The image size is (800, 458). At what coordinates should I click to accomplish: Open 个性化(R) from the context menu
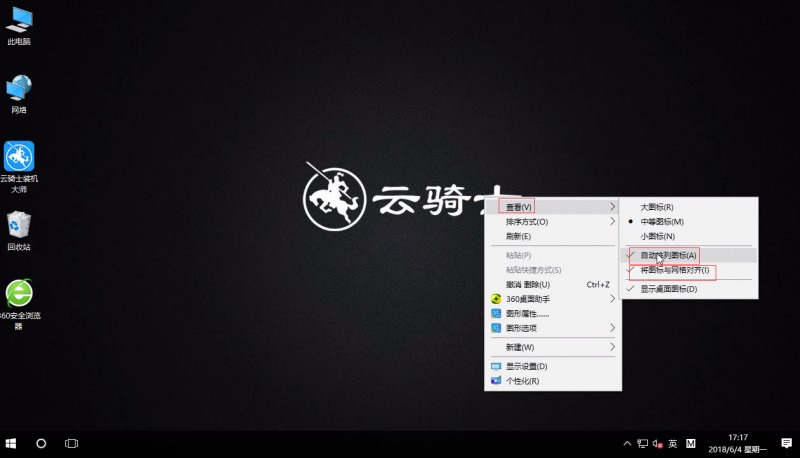[x=552, y=381]
